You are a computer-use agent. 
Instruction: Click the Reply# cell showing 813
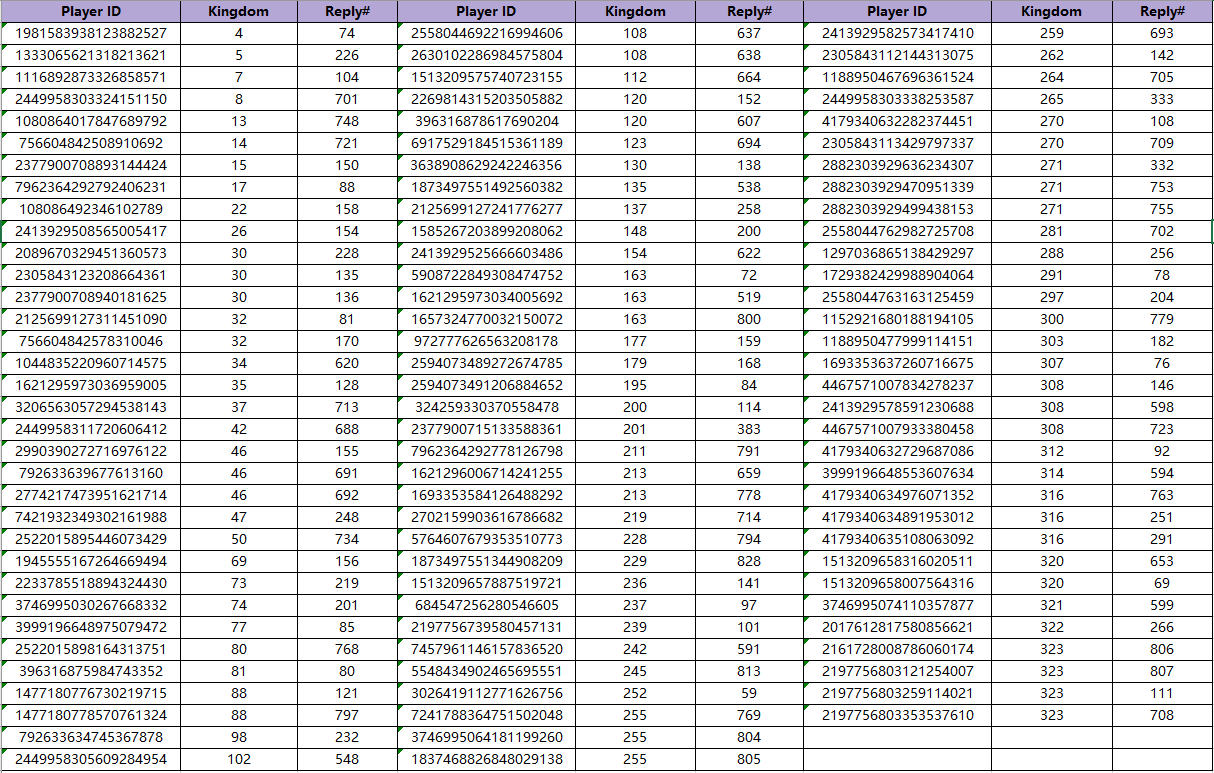point(749,672)
